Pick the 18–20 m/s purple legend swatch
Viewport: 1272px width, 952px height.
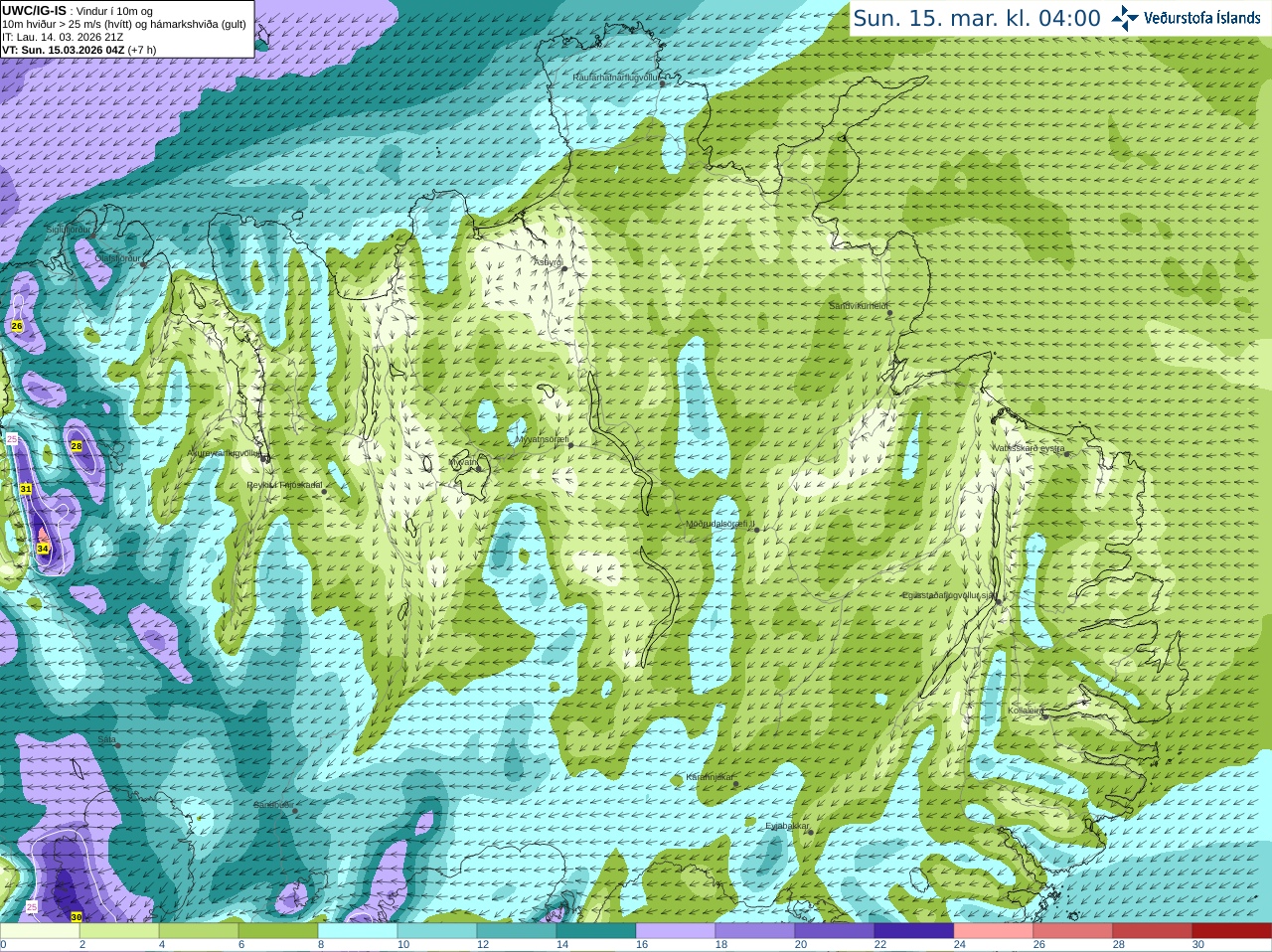pyautogui.click(x=755, y=931)
